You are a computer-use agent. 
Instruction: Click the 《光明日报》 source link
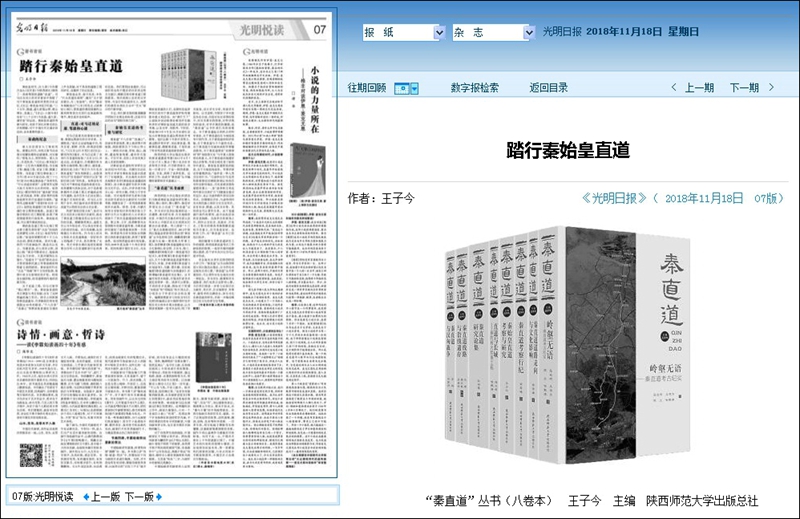pos(614,199)
